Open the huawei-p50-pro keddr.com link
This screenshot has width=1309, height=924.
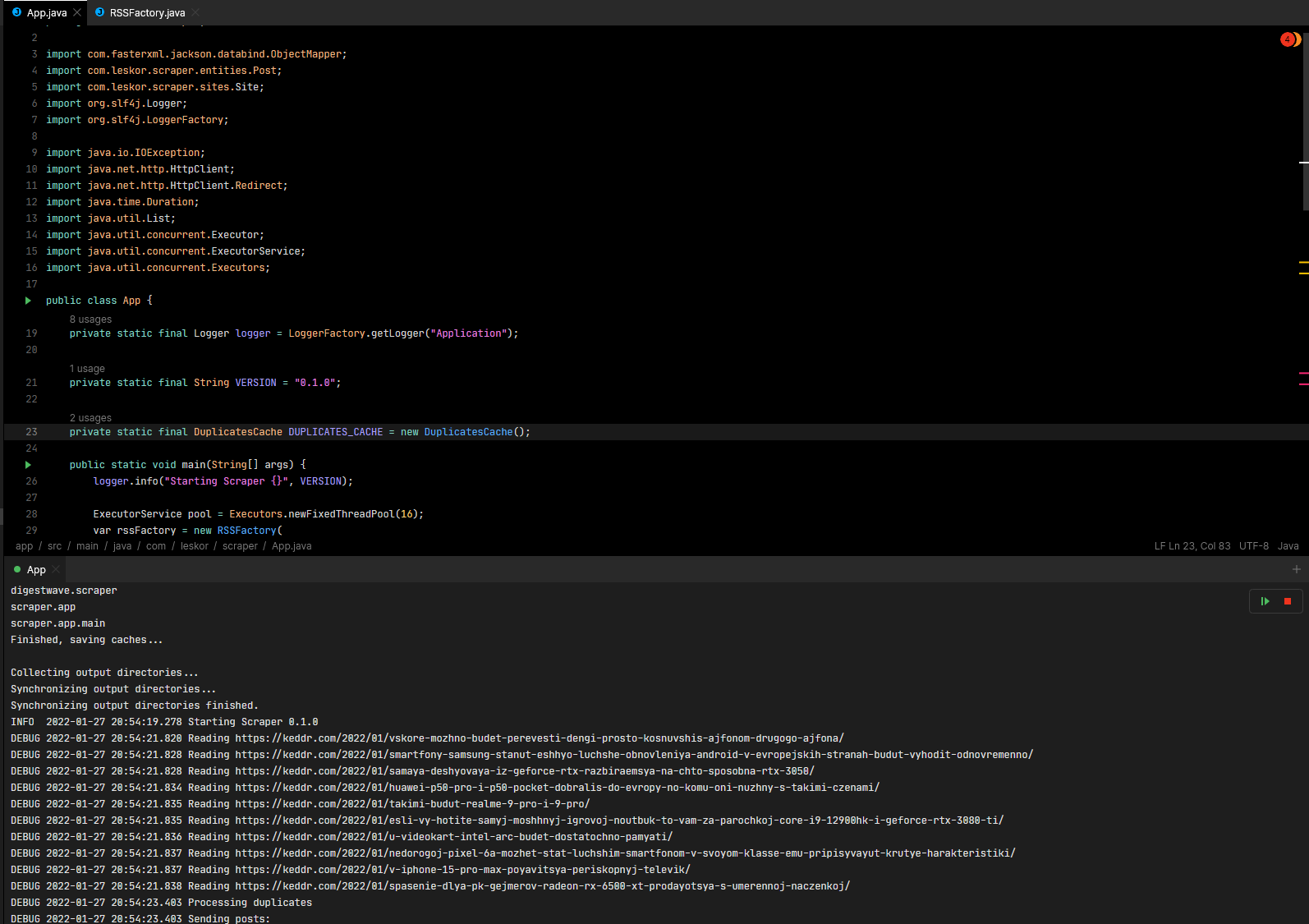(558, 788)
